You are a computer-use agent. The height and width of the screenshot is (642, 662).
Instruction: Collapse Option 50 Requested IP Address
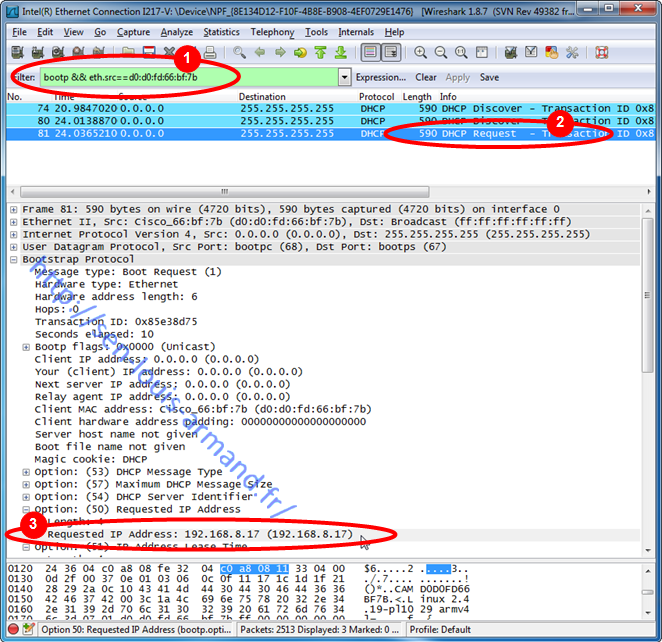[26, 509]
